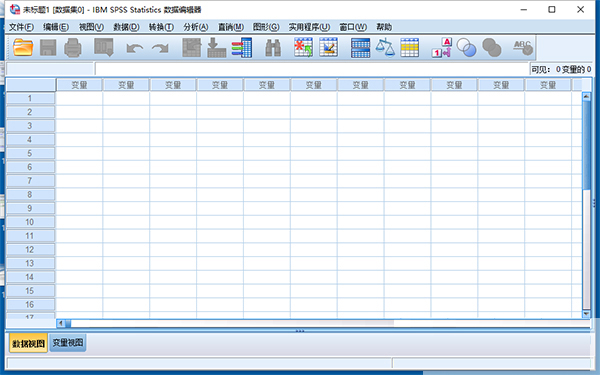Open the Variables info icon
Image resolution: width=600 pixels, height=375 pixels.
tap(242, 48)
